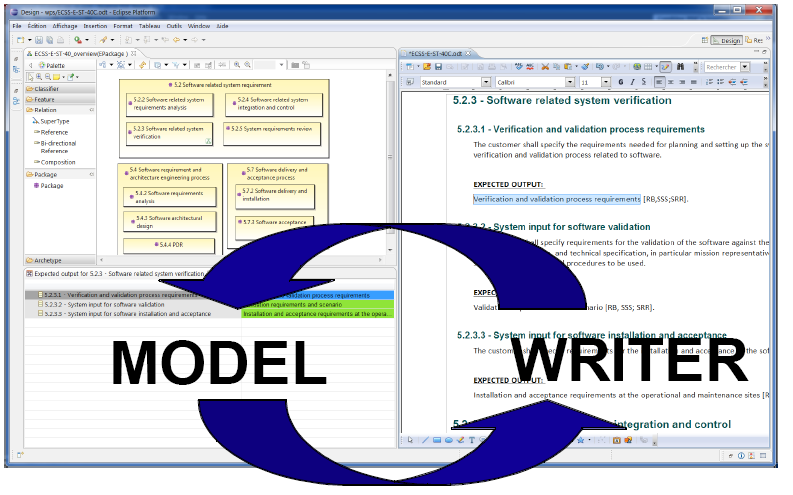Select the palette Zoom Out tool

coord(48,77)
